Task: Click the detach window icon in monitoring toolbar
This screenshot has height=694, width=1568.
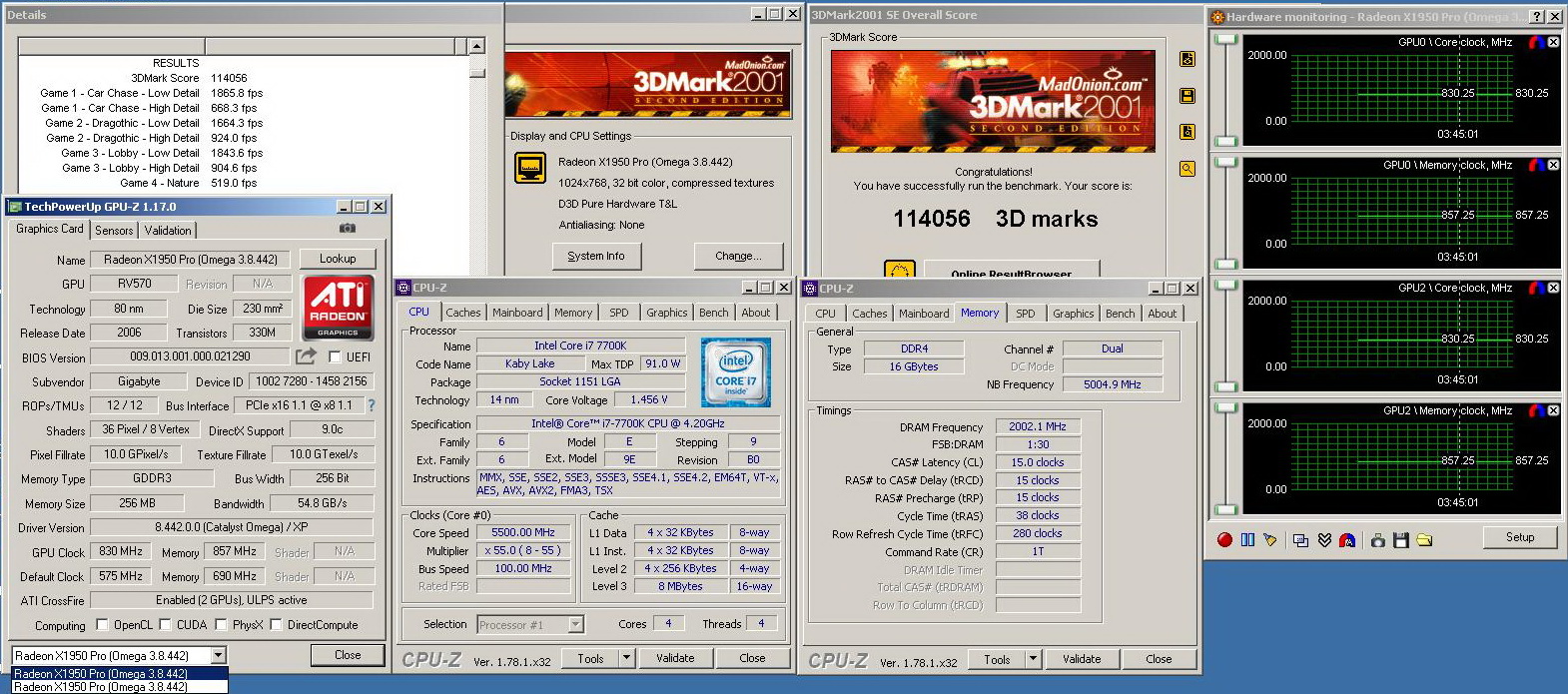Action: [1300, 540]
